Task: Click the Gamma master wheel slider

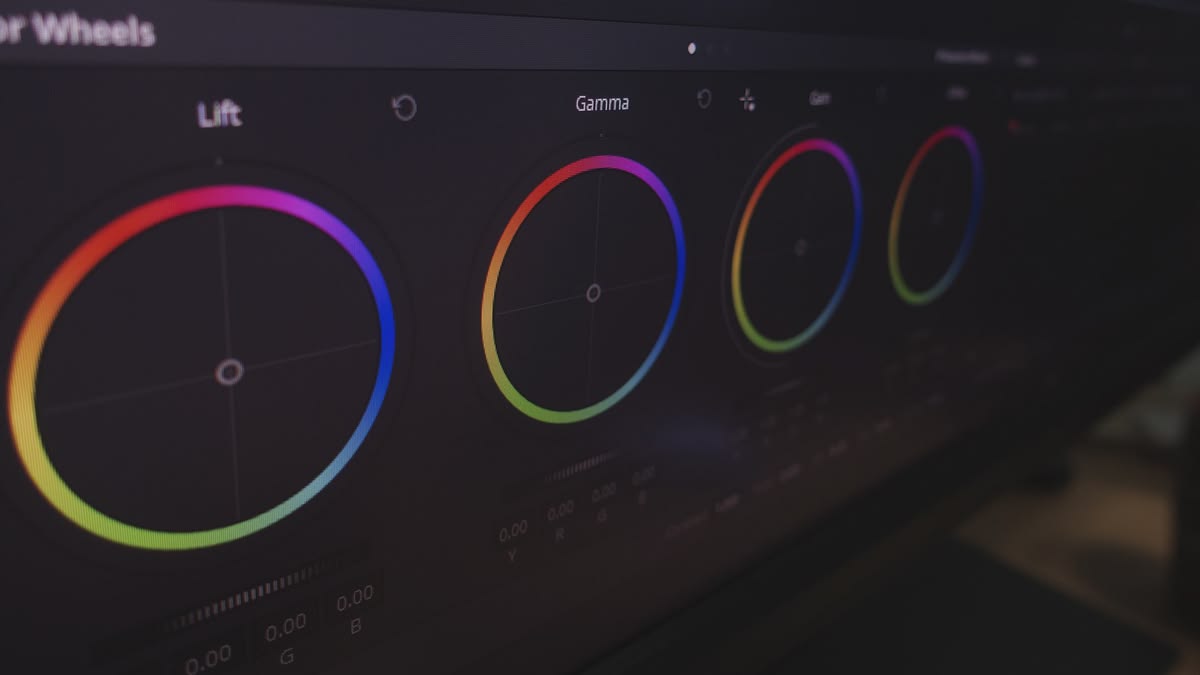Action: click(x=580, y=467)
